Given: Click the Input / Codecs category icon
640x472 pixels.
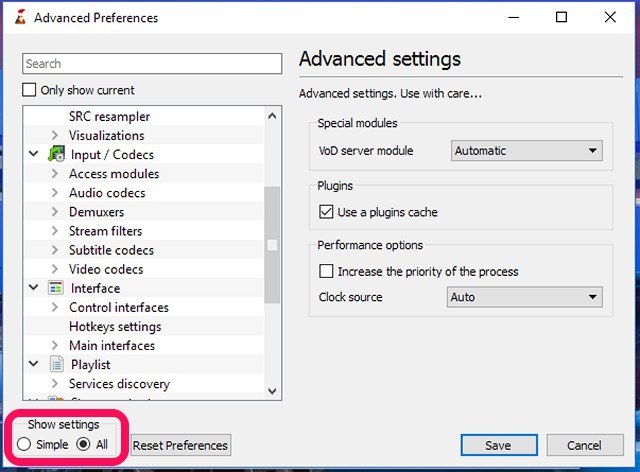Looking at the screenshot, I should (56, 154).
